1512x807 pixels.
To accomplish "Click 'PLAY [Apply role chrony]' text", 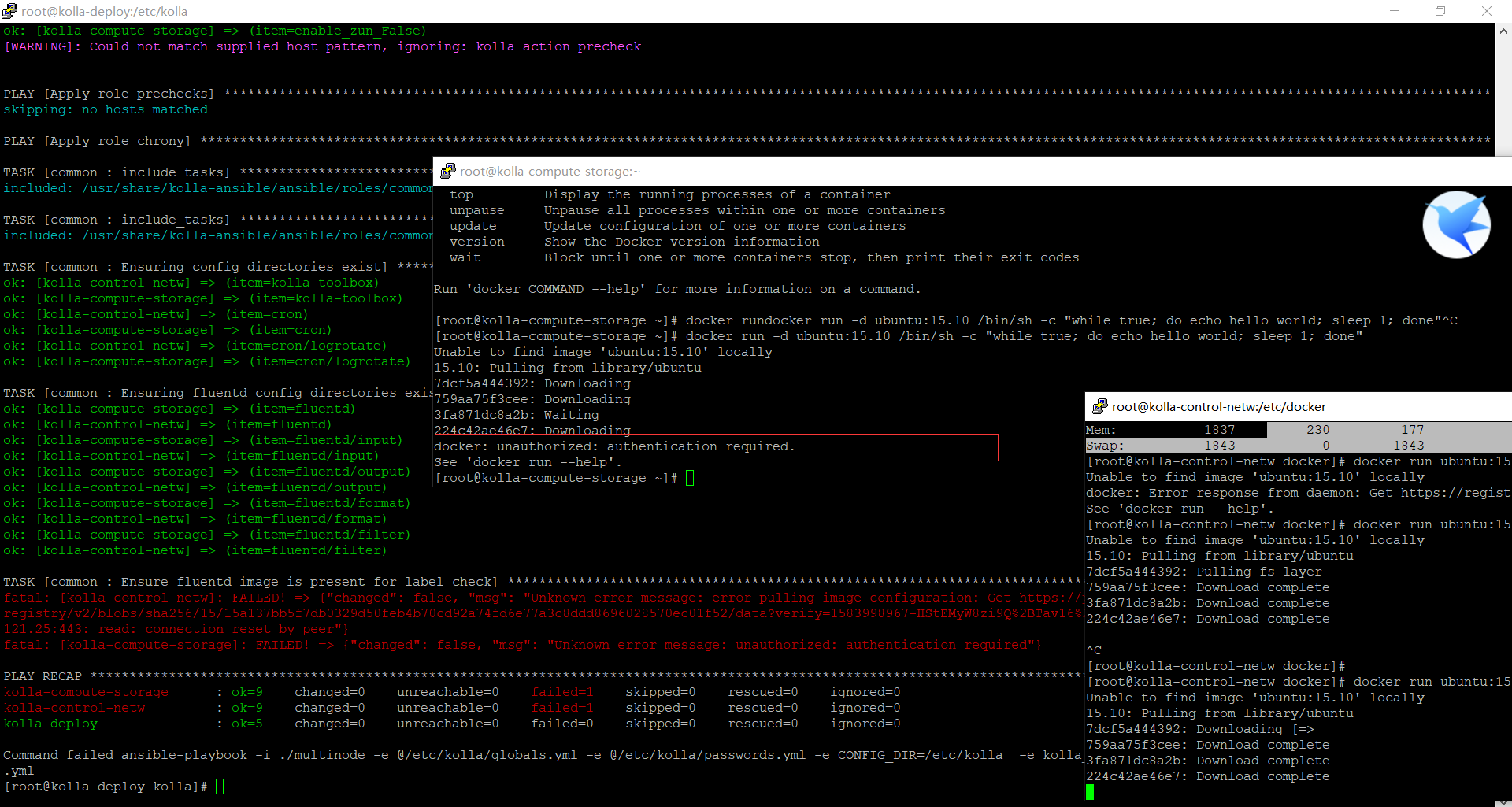I will click(97, 141).
